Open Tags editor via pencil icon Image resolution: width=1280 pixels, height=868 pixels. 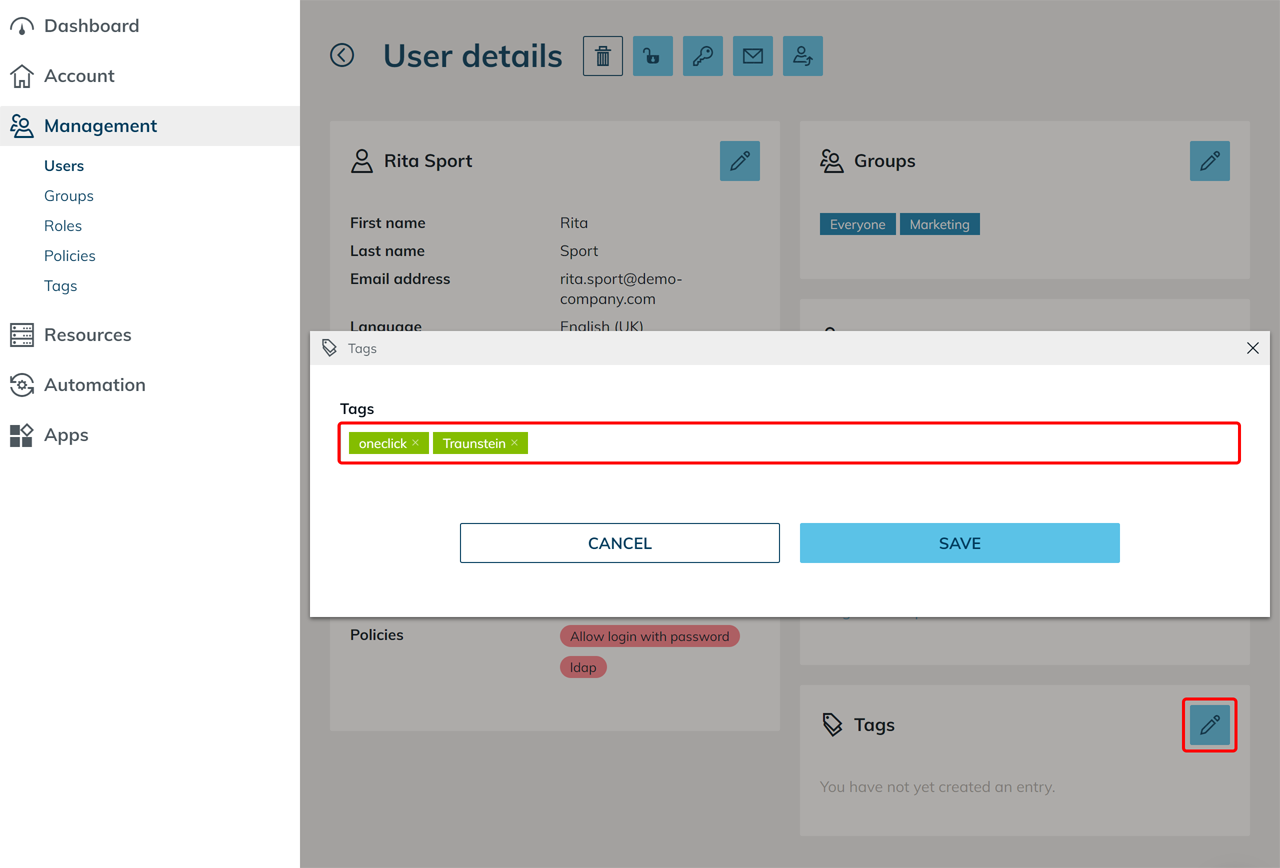point(1210,725)
